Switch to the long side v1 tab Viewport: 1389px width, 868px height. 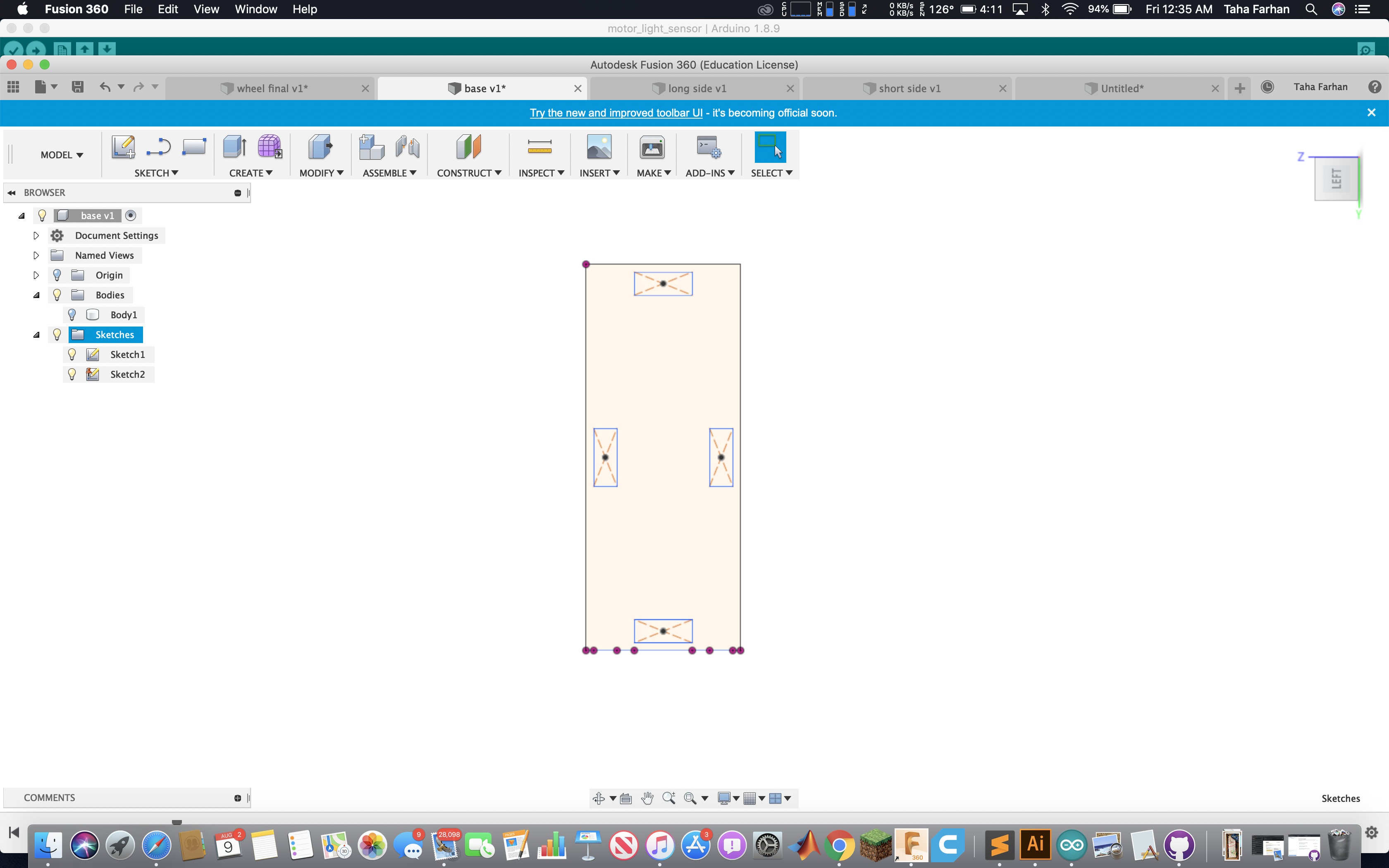click(x=694, y=88)
